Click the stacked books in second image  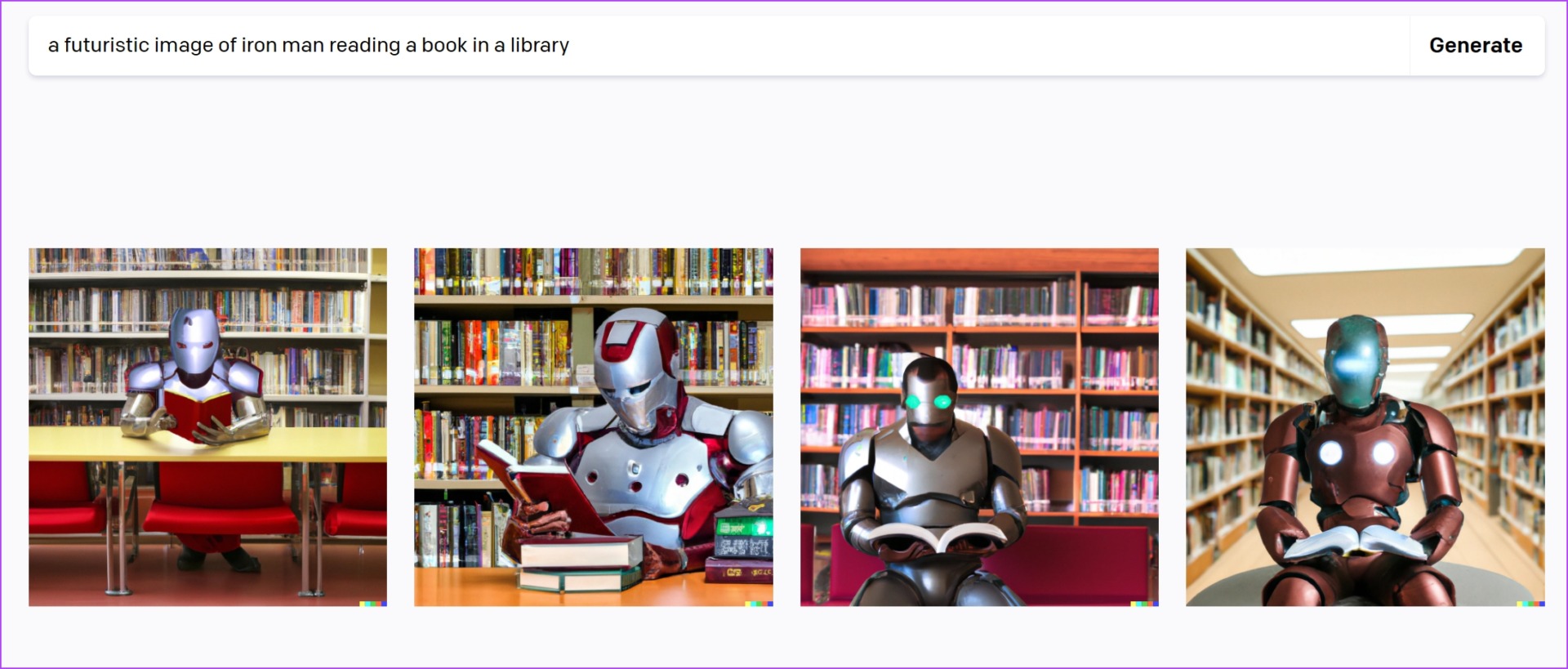(581, 563)
